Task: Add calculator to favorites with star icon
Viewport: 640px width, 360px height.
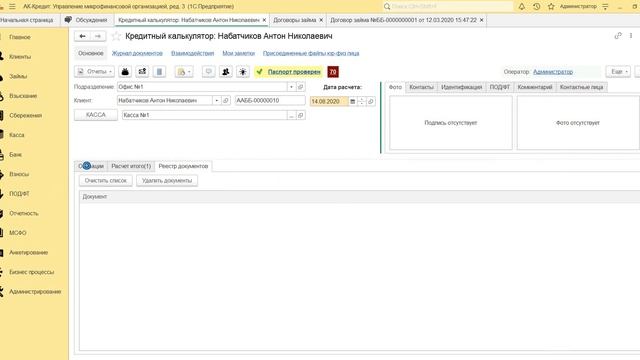Action: click(x=116, y=36)
